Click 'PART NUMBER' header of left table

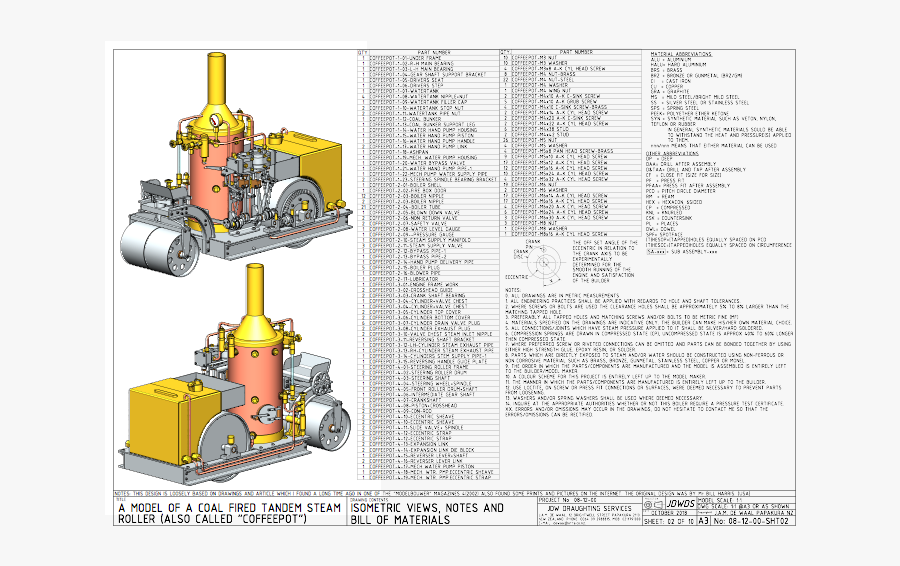tap(434, 52)
